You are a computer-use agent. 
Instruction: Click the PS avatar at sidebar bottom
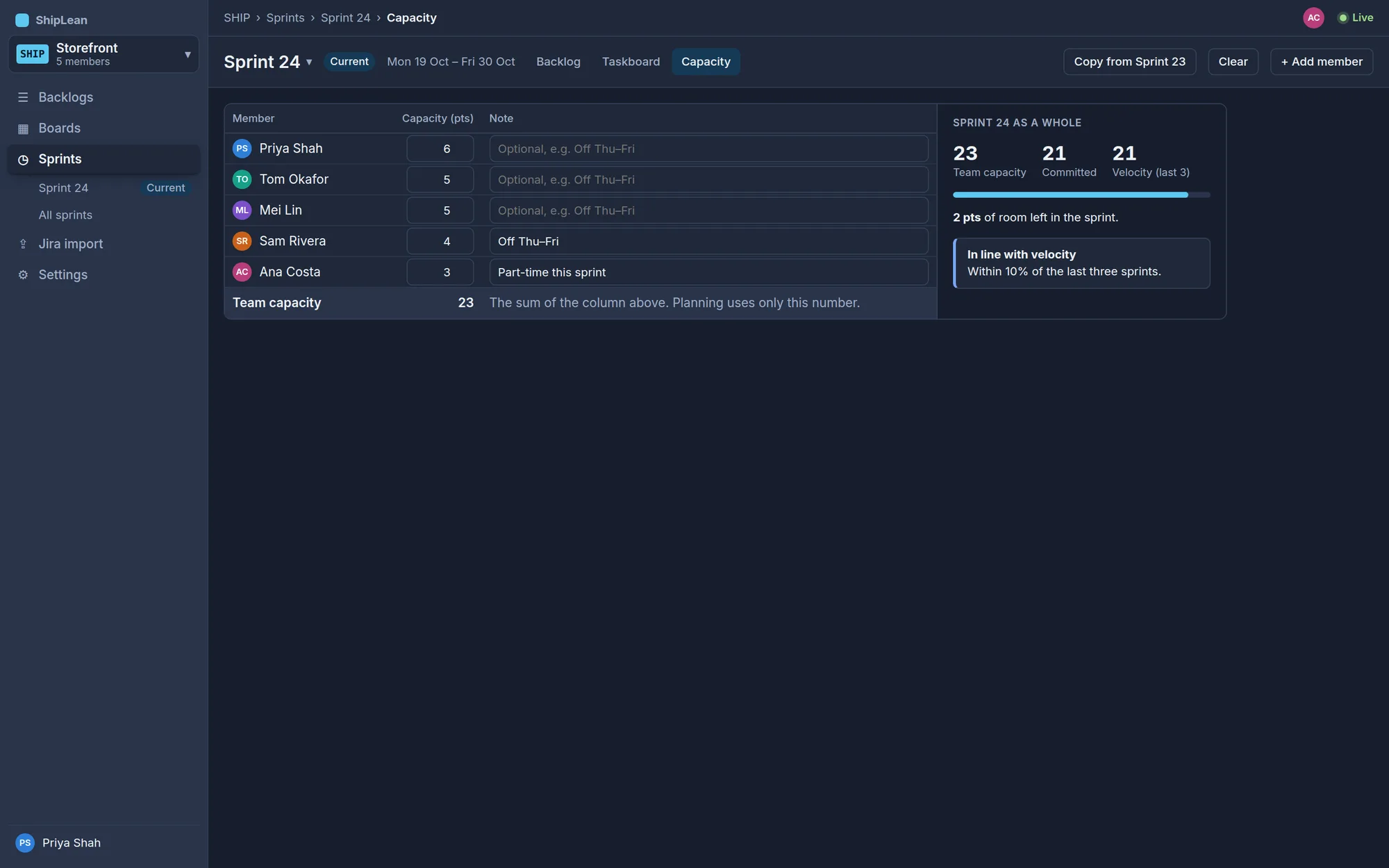click(x=25, y=843)
